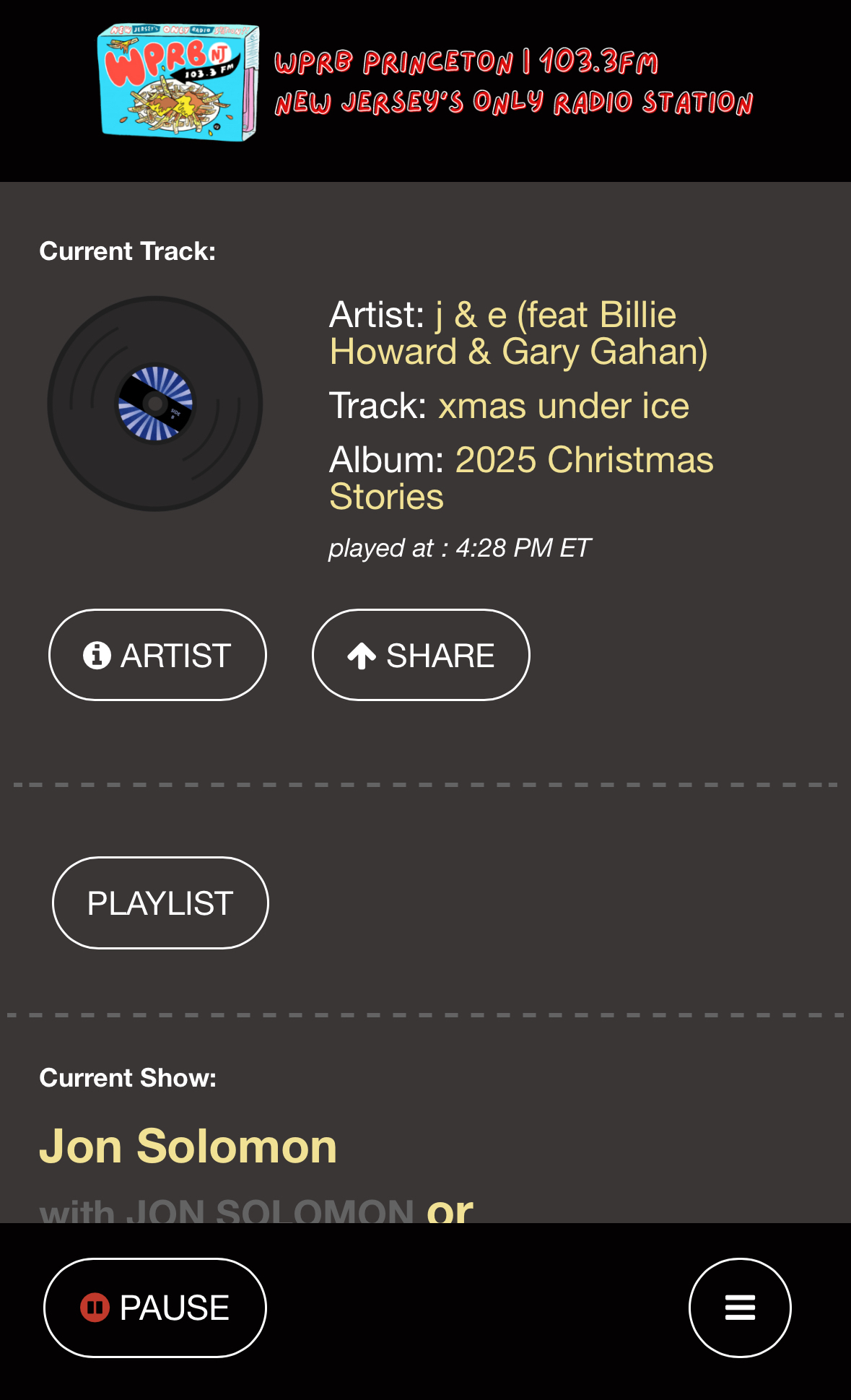Click the WPRB Princeton 103.3FM header title

tap(466, 62)
